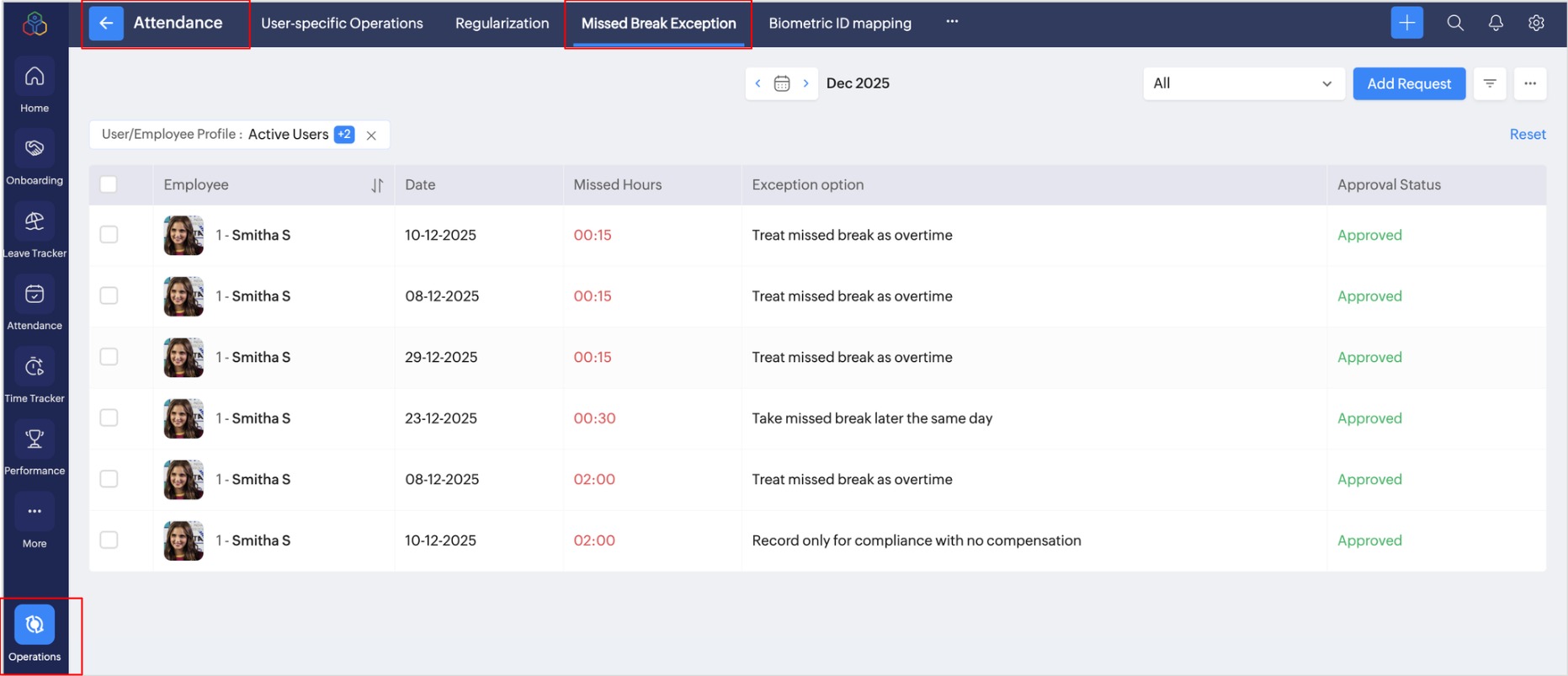This screenshot has width=1568, height=676.
Task: Click the search magnifier icon
Action: click(1454, 24)
